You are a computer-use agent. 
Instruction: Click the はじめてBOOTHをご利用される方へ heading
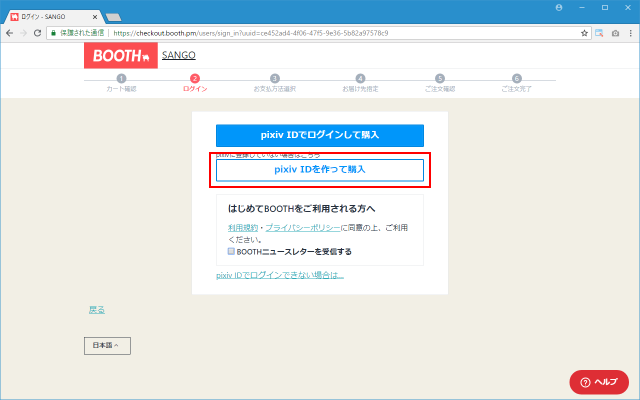click(301, 209)
